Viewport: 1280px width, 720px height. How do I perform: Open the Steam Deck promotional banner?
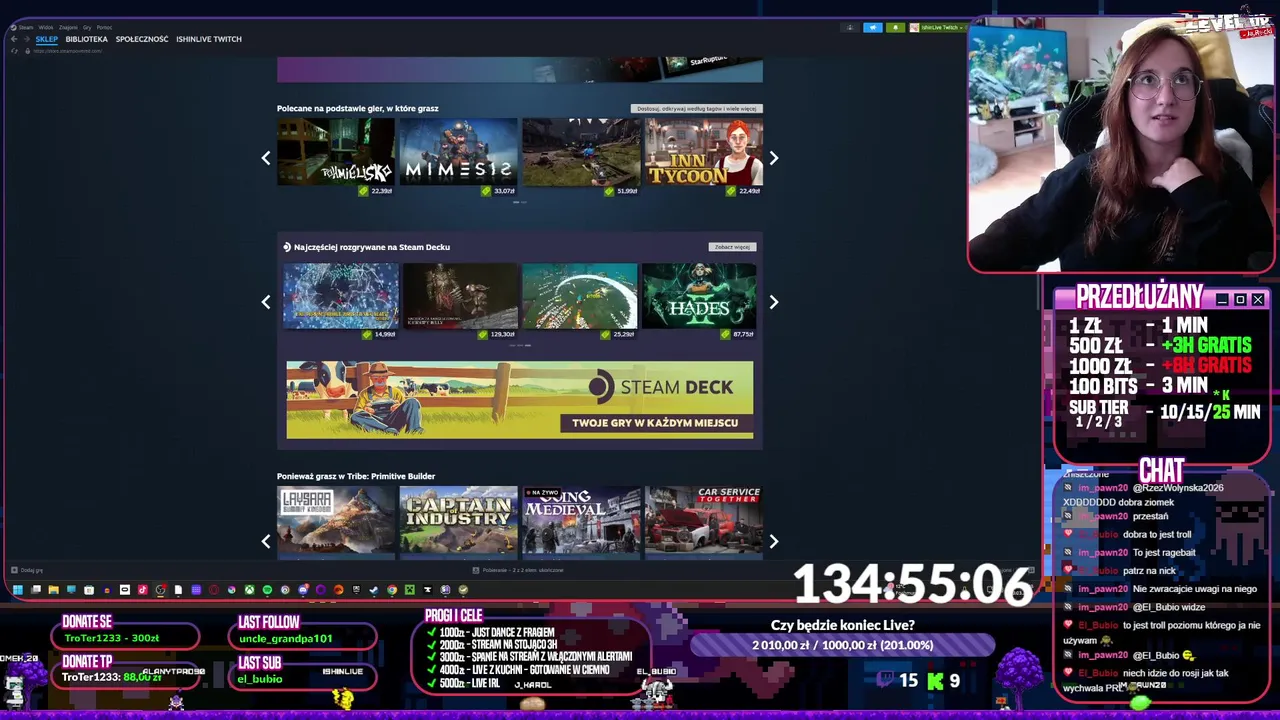520,400
